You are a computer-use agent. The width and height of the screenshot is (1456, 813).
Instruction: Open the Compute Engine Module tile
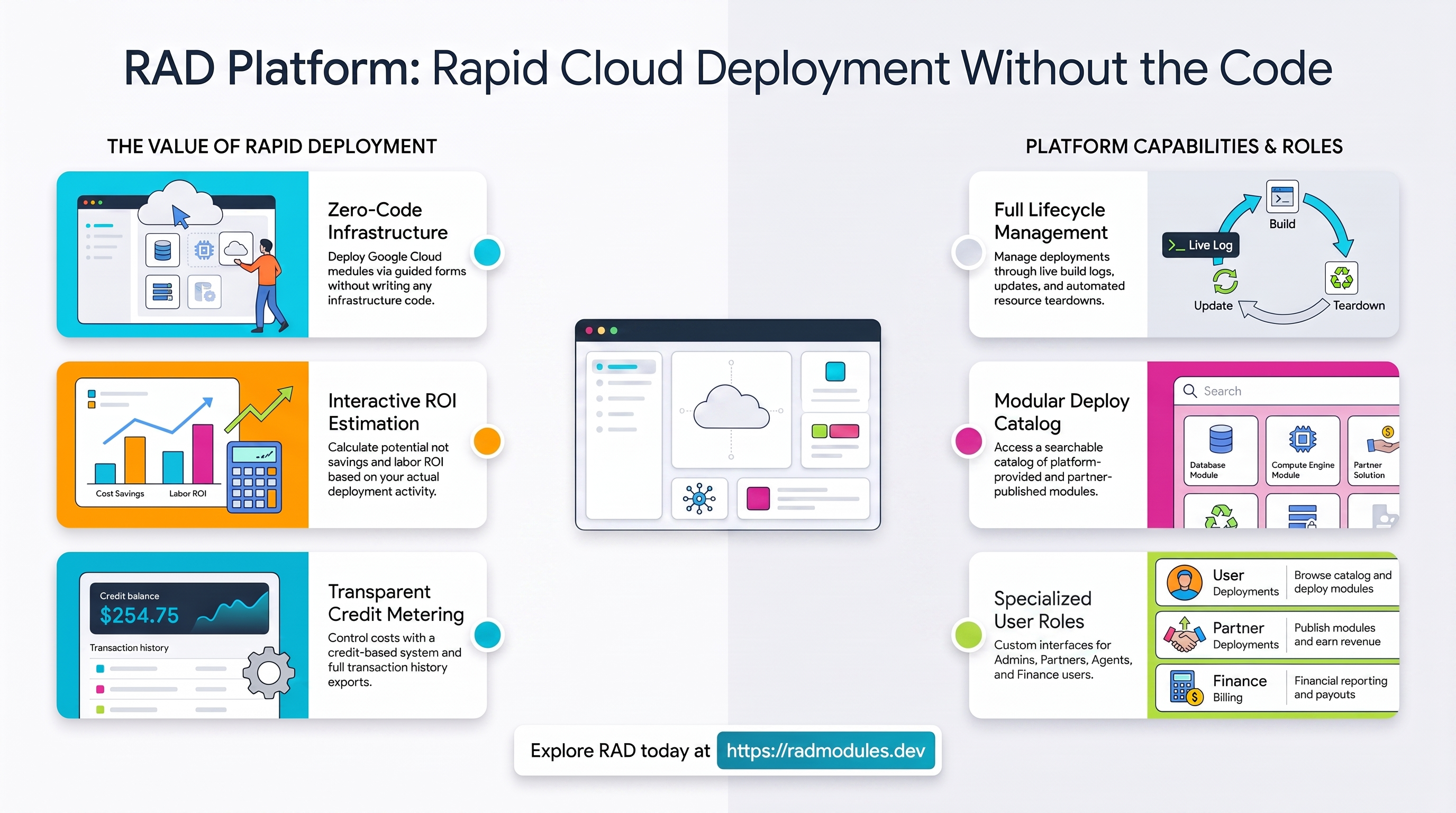coord(1302,450)
